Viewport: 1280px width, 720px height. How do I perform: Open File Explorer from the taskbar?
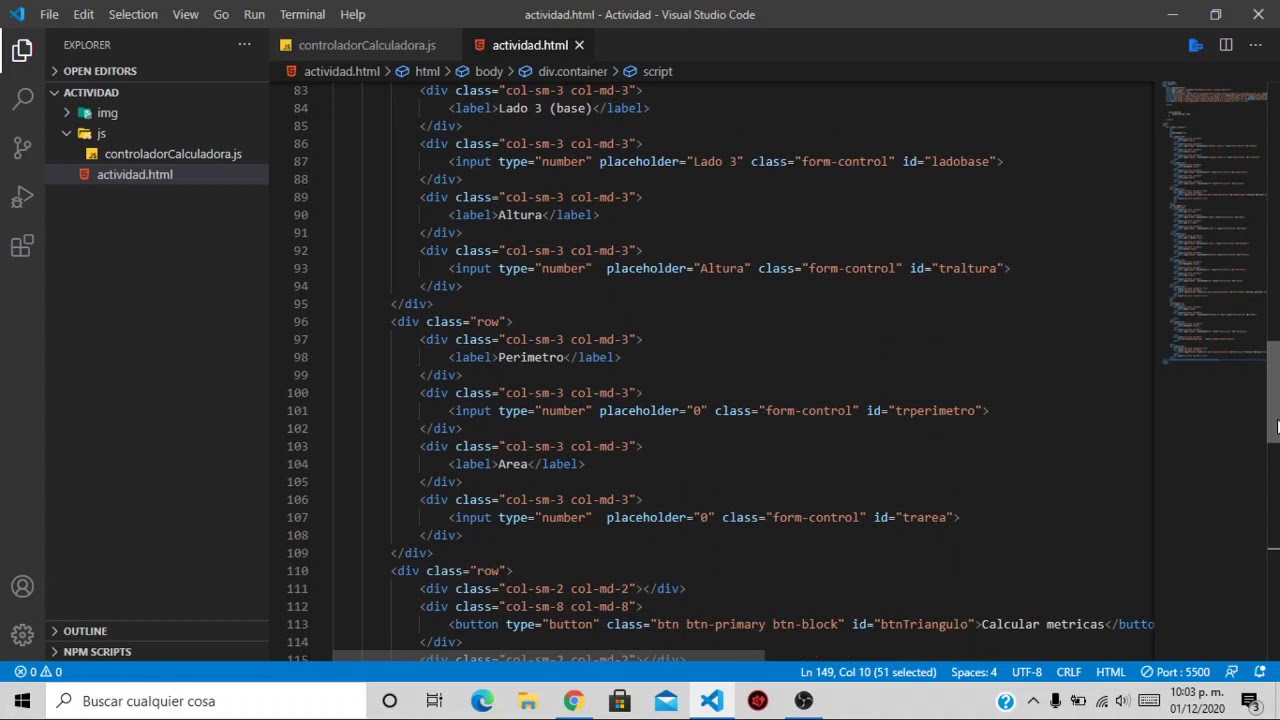point(528,701)
